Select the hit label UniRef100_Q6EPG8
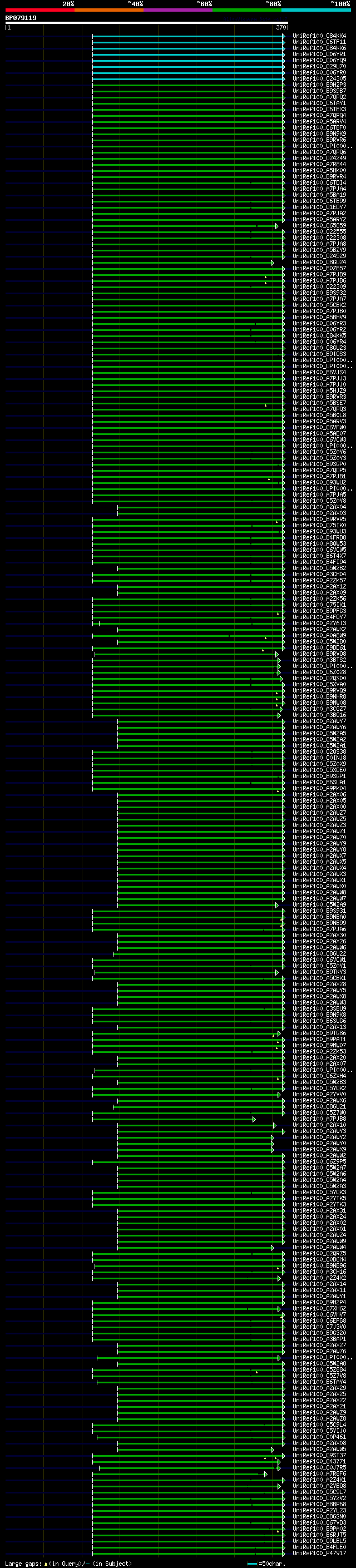356x1568 pixels. click(319, 1321)
